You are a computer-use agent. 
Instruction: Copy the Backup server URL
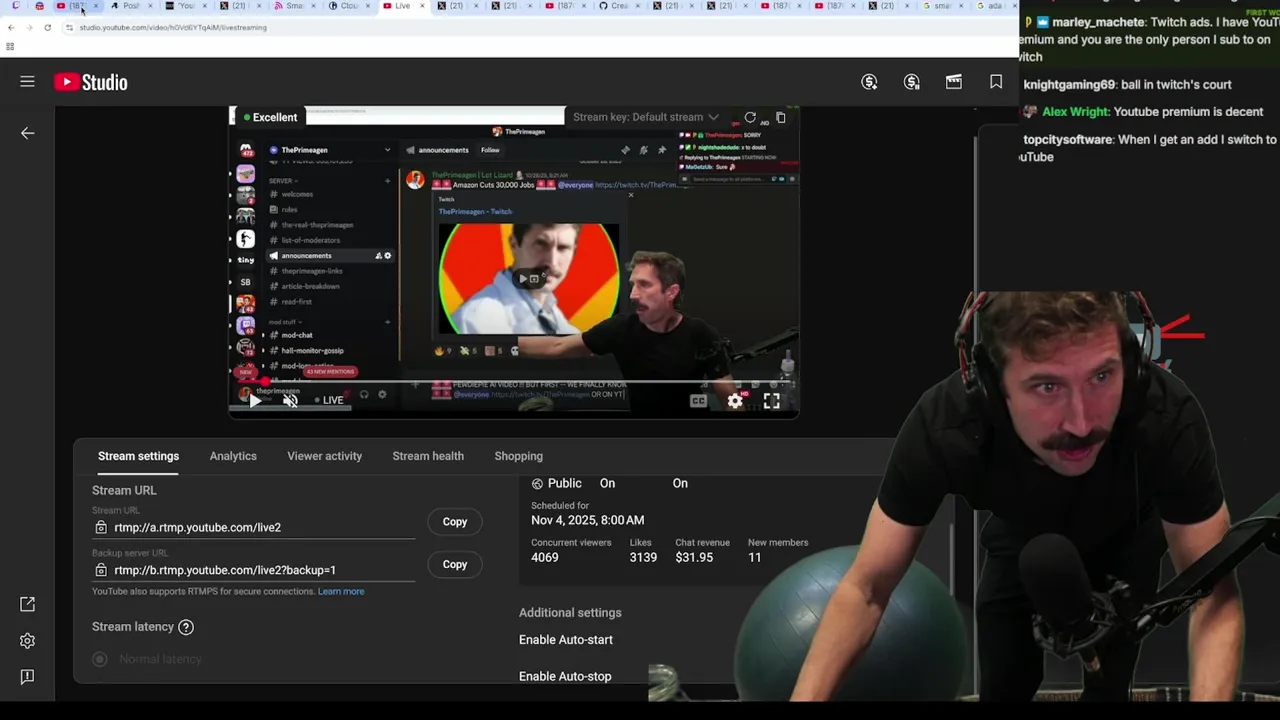point(455,565)
